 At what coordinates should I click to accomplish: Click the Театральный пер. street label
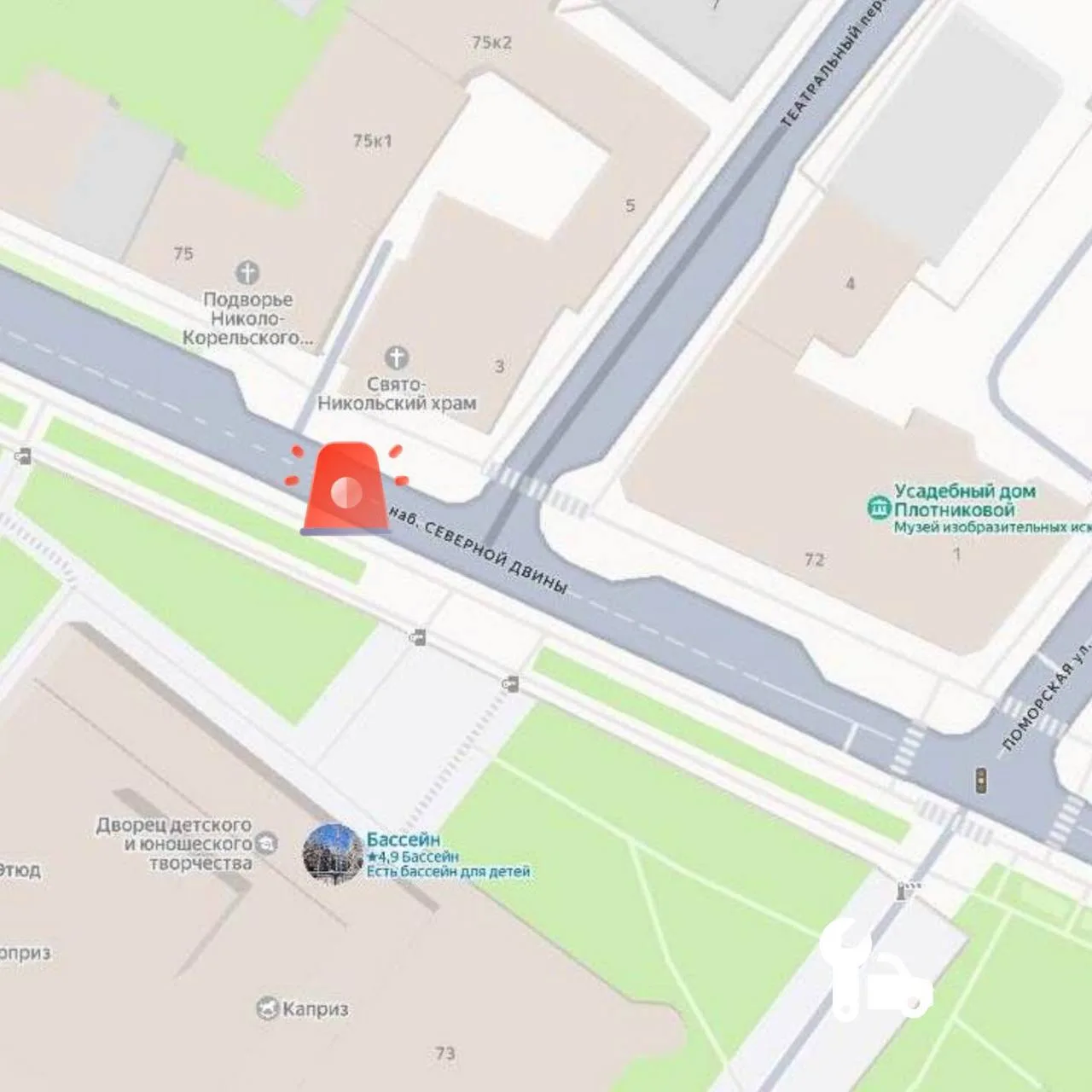point(832,64)
